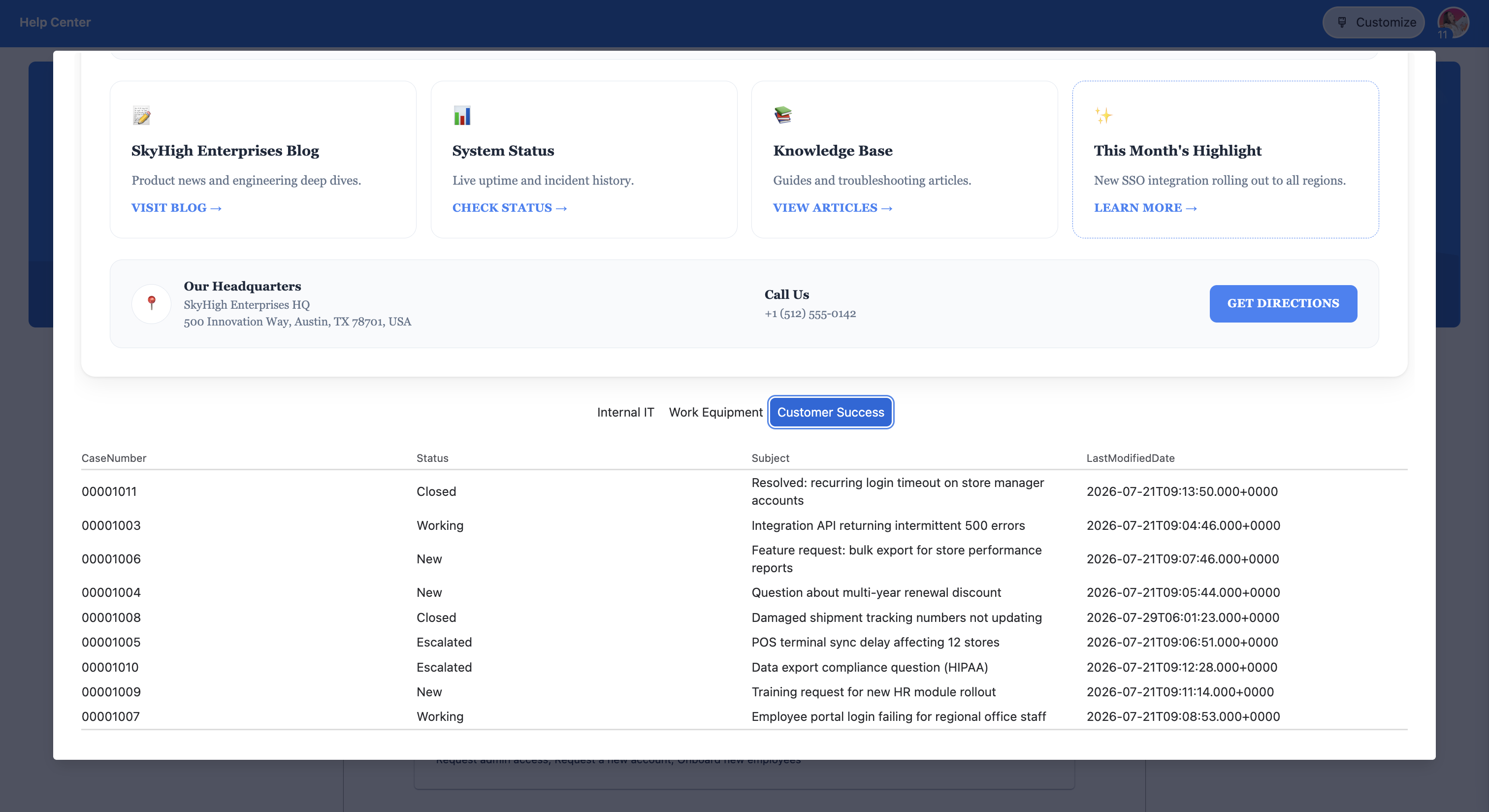The image size is (1489, 812).
Task: Click the This Month's Highlight heading
Action: coord(1177,150)
